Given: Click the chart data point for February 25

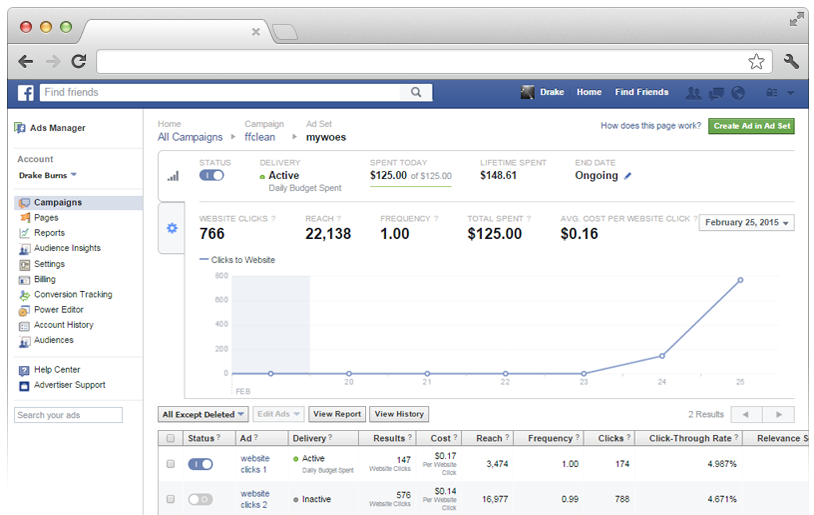Looking at the screenshot, I should (740, 280).
